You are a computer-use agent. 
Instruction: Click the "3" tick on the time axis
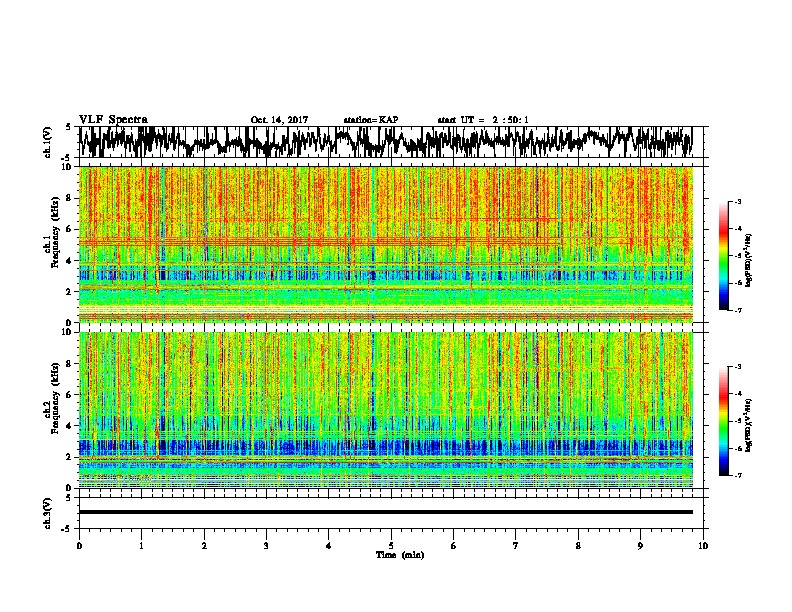266,546
